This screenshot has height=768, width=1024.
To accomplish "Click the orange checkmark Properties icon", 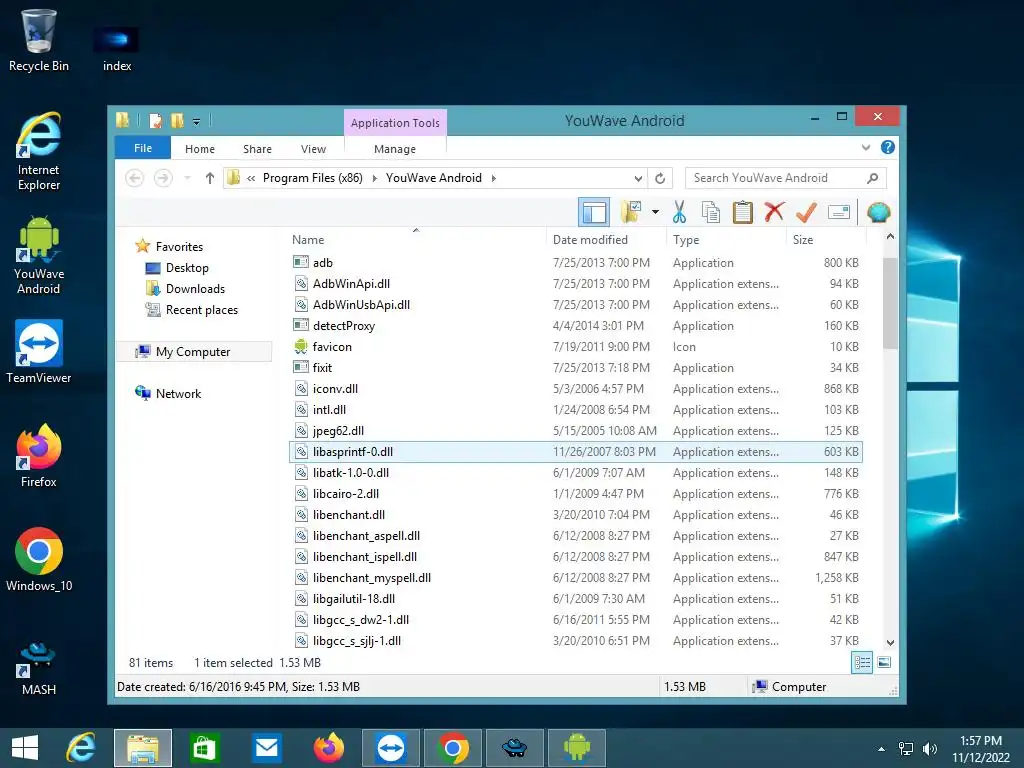I will click(x=807, y=212).
